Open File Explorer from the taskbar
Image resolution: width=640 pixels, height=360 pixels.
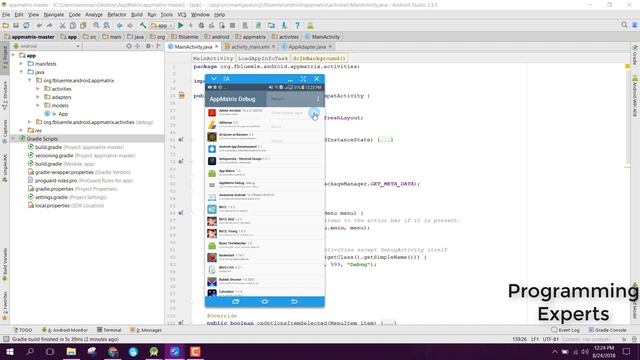(71, 352)
